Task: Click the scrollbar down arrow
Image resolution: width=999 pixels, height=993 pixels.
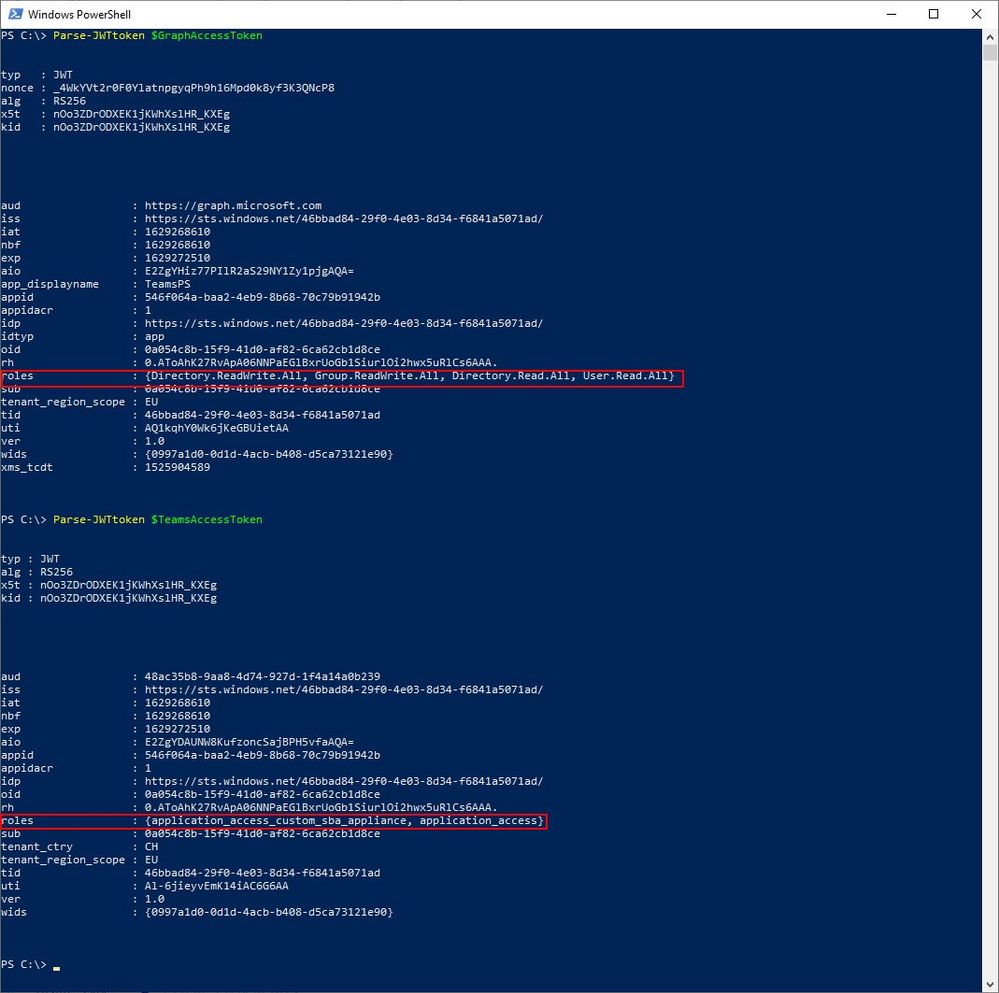Action: pyautogui.click(x=989, y=983)
